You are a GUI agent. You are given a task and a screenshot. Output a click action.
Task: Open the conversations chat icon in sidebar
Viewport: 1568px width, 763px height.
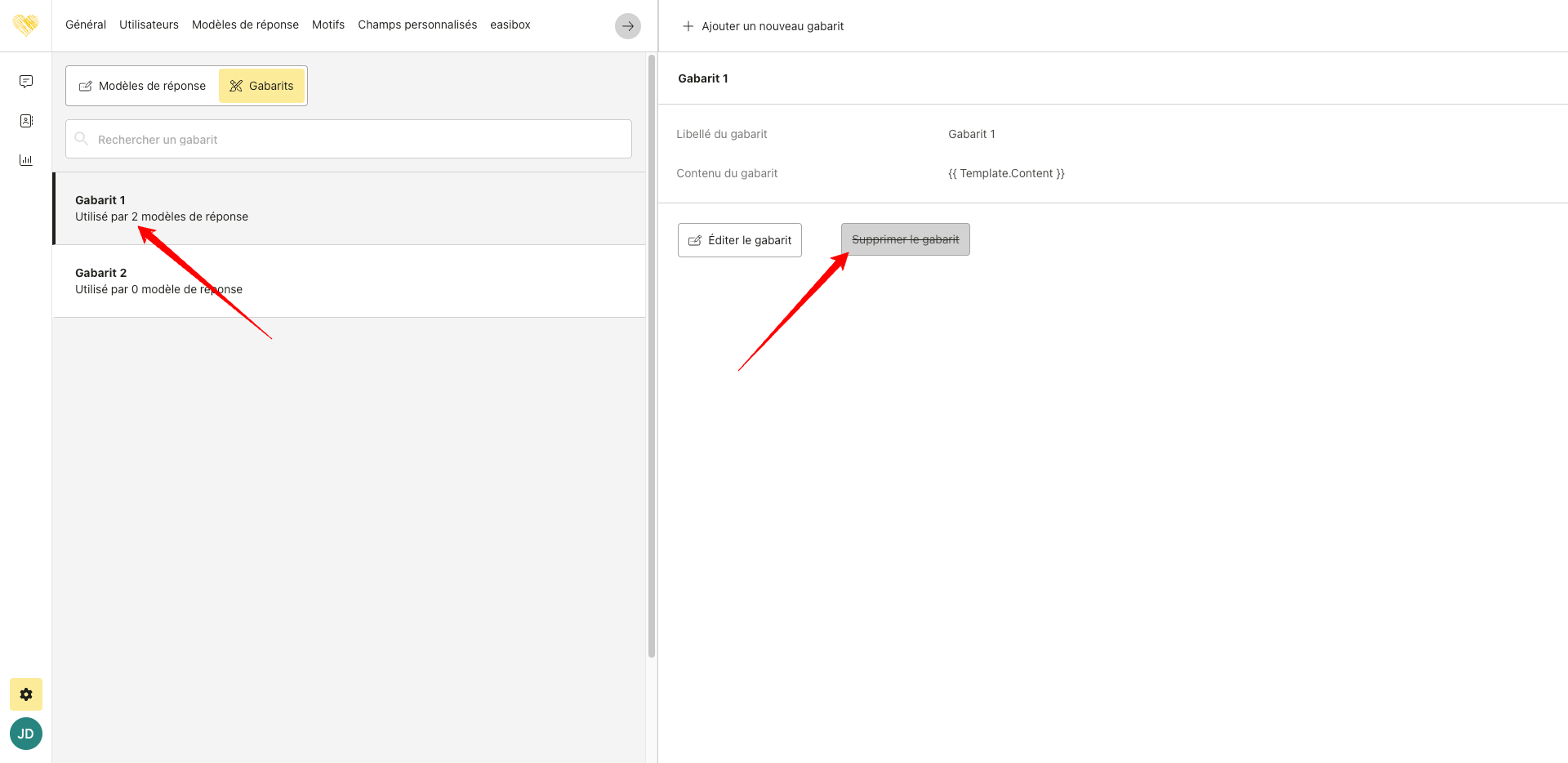[26, 82]
